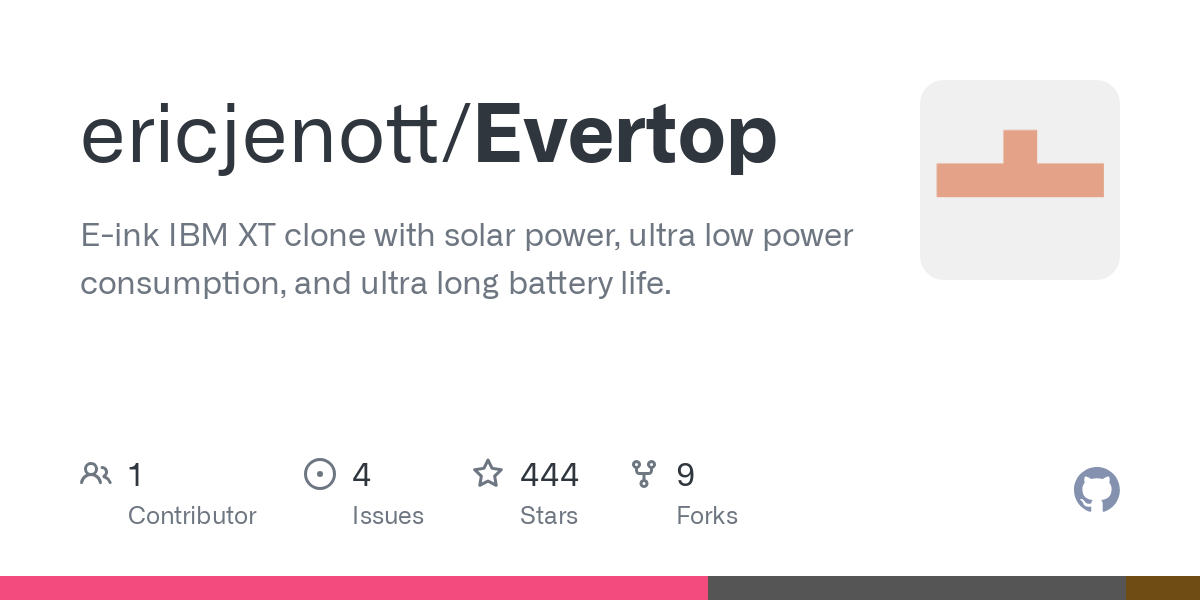
Task: Click the star icon
Action: click(x=488, y=473)
